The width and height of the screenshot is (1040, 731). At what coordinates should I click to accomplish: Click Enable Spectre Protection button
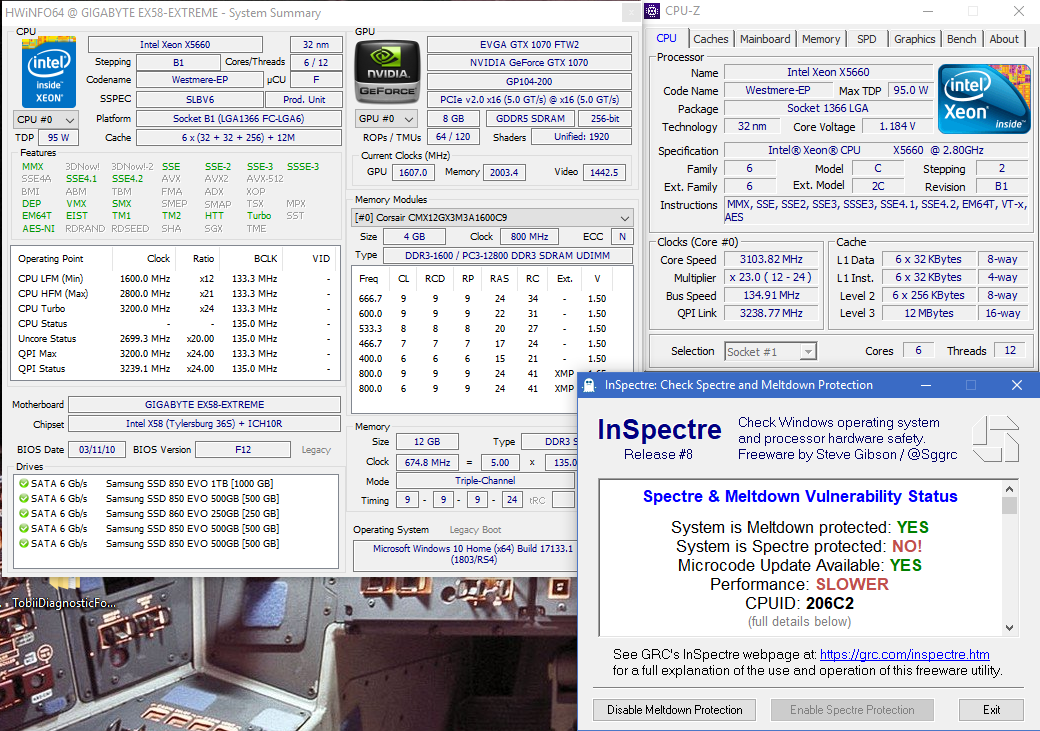852,710
